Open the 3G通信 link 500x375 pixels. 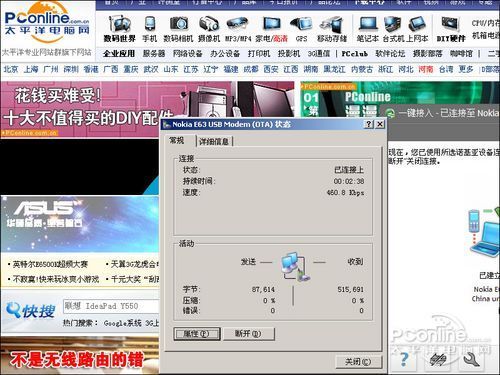pos(319,53)
